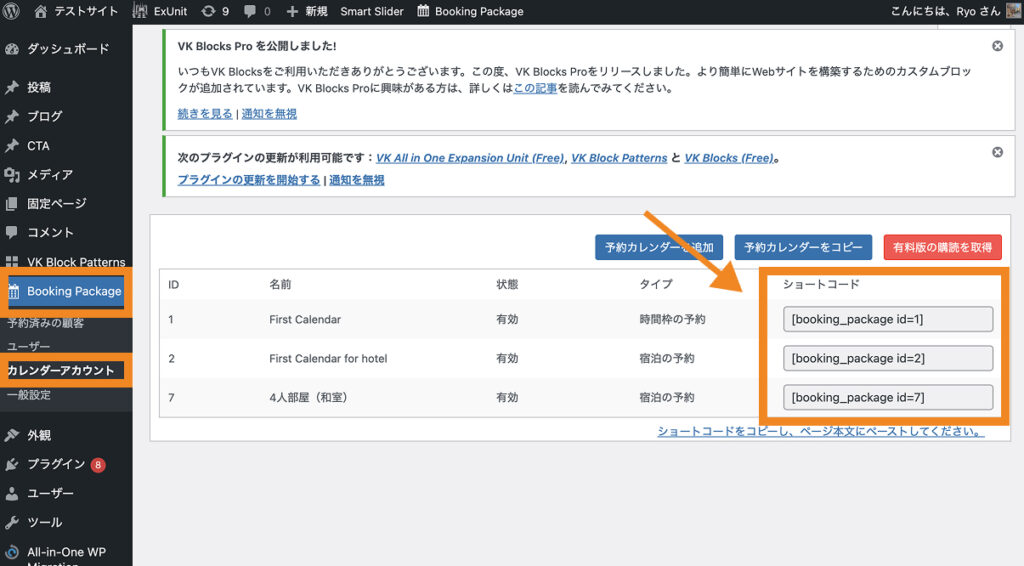The image size is (1024, 566).
Task: Open the メディア menu in sidebar
Action: [x=49, y=175]
